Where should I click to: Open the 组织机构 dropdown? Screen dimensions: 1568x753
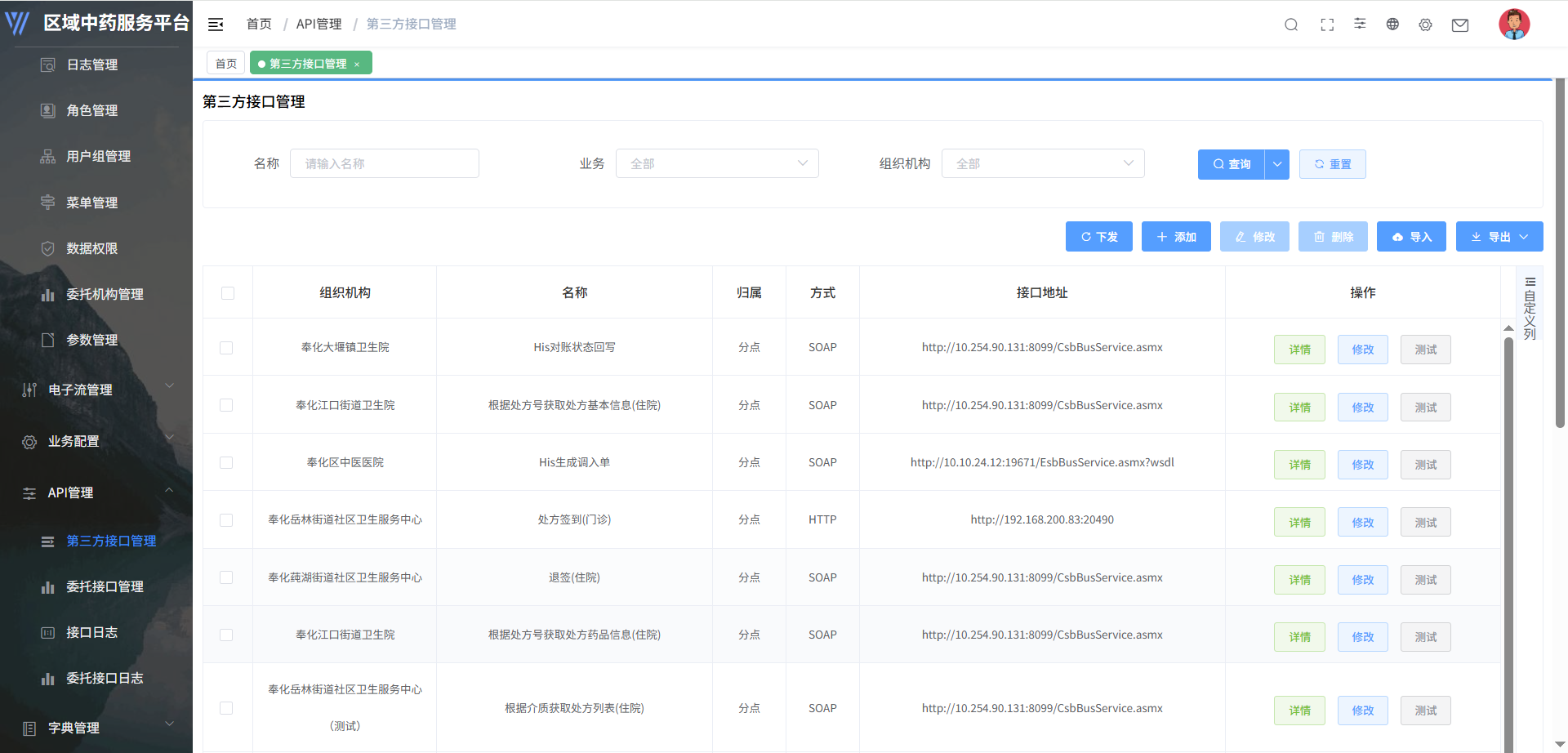click(x=1043, y=163)
